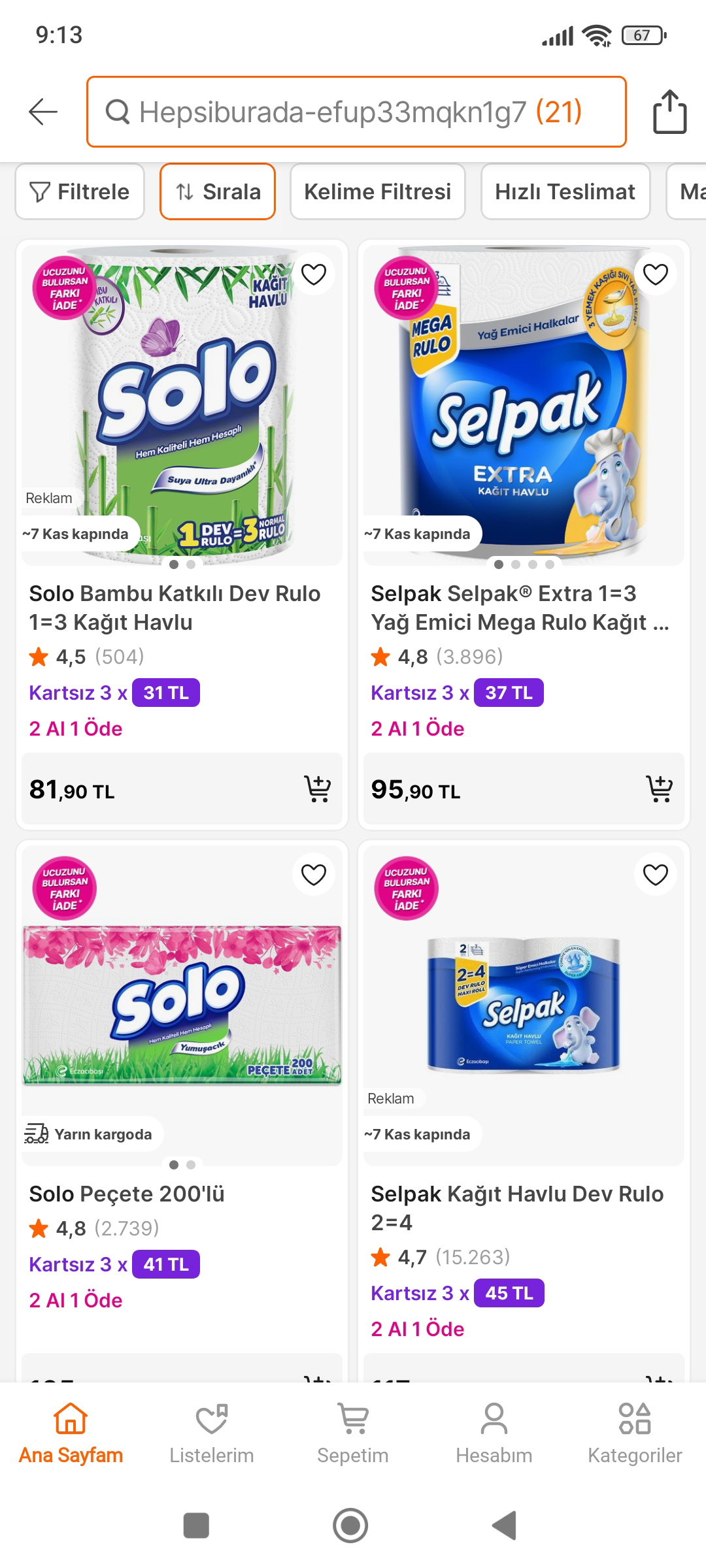Add Selpak Extra Mega Rulo to cart
The width and height of the screenshot is (706, 1568).
[x=659, y=789]
